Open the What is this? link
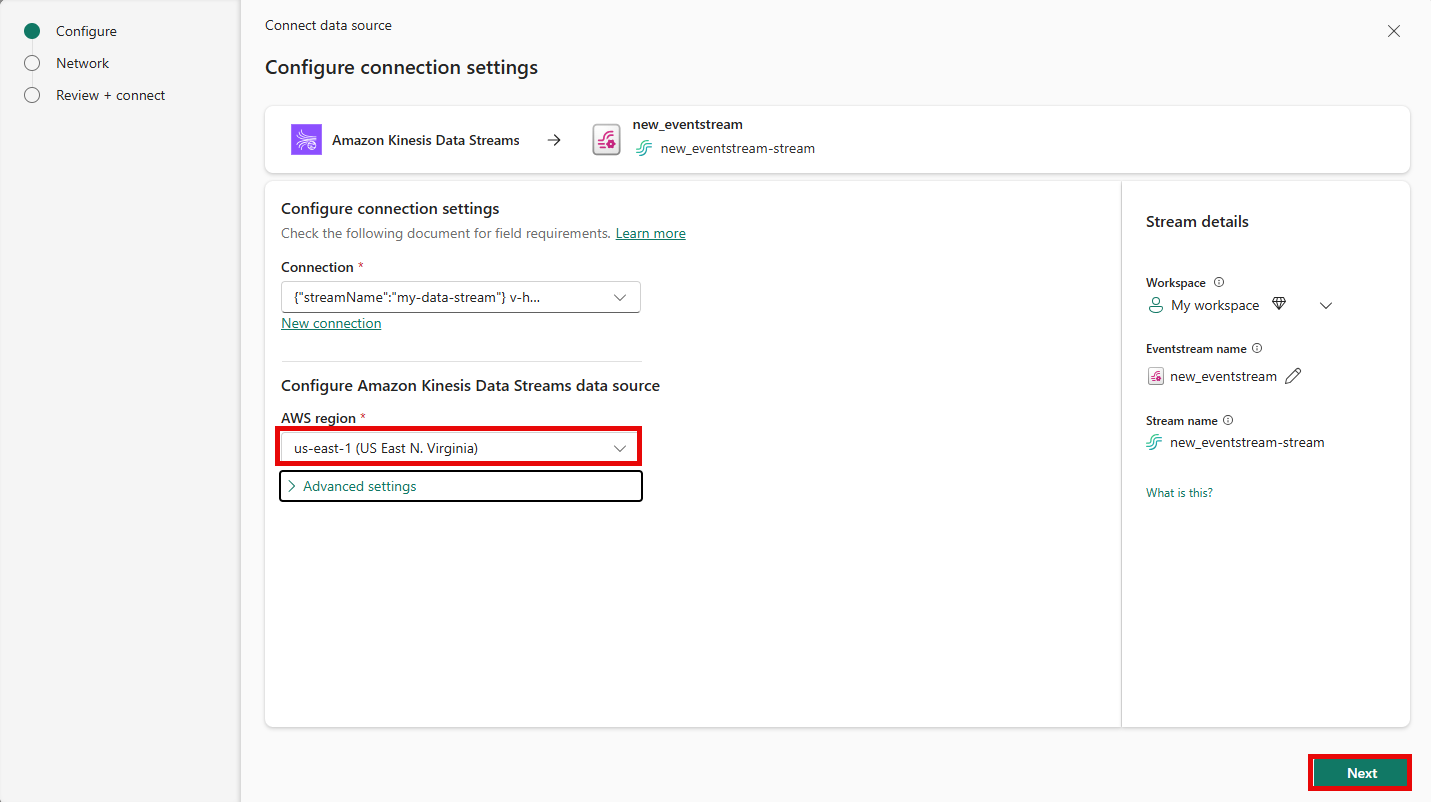Viewport: 1431px width, 802px height. [1179, 493]
